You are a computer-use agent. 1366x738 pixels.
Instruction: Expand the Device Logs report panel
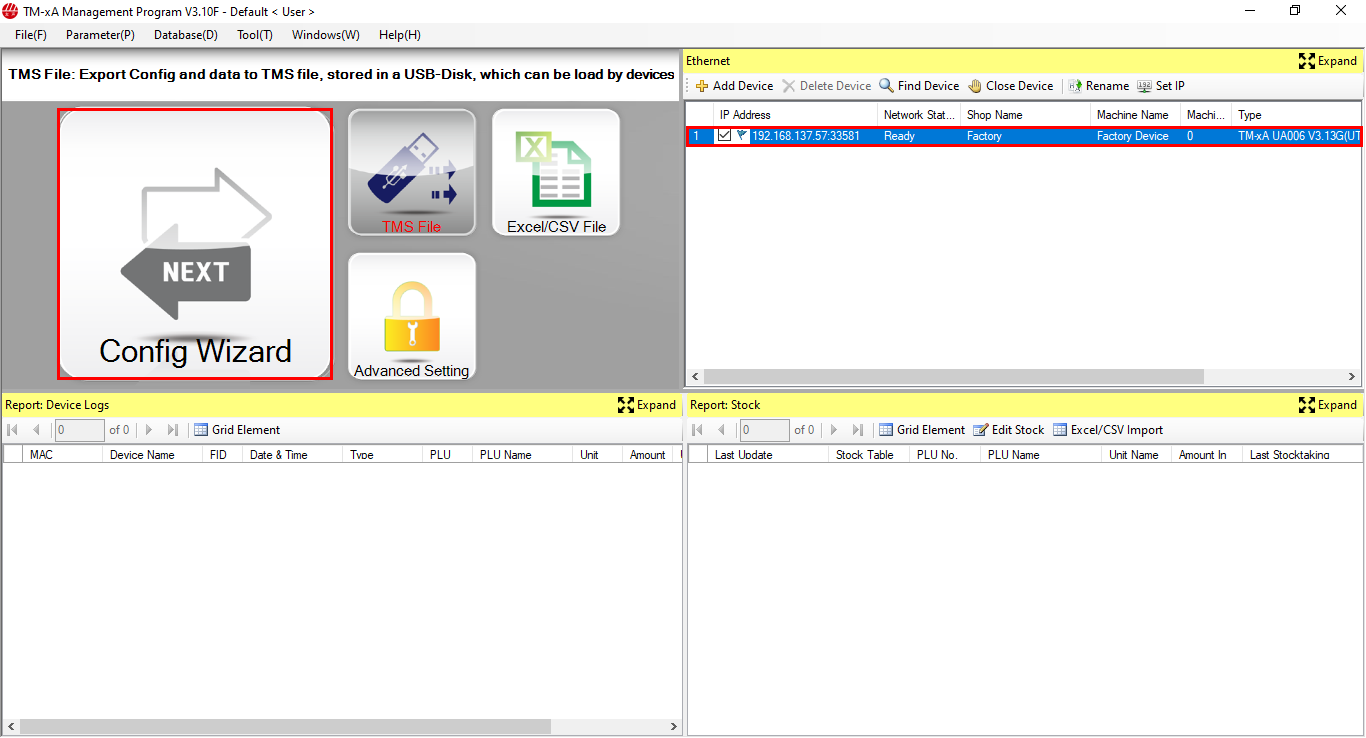[647, 405]
